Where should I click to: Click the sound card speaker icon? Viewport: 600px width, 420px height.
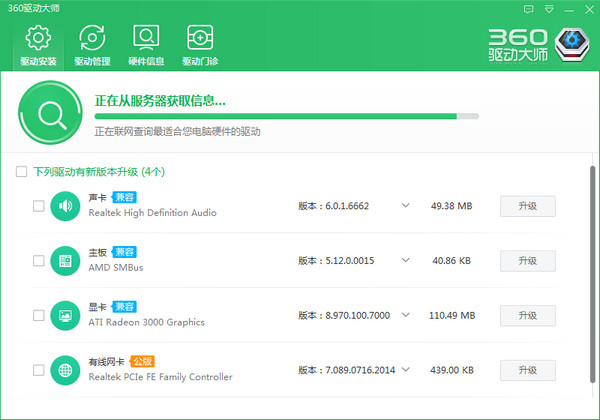click(65, 207)
